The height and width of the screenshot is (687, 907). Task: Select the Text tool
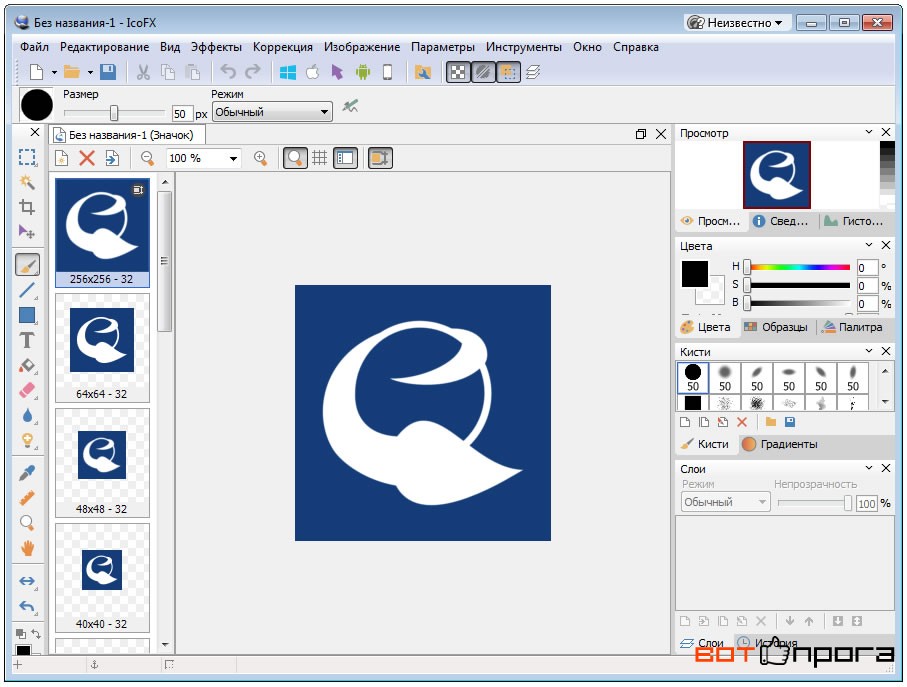27,340
